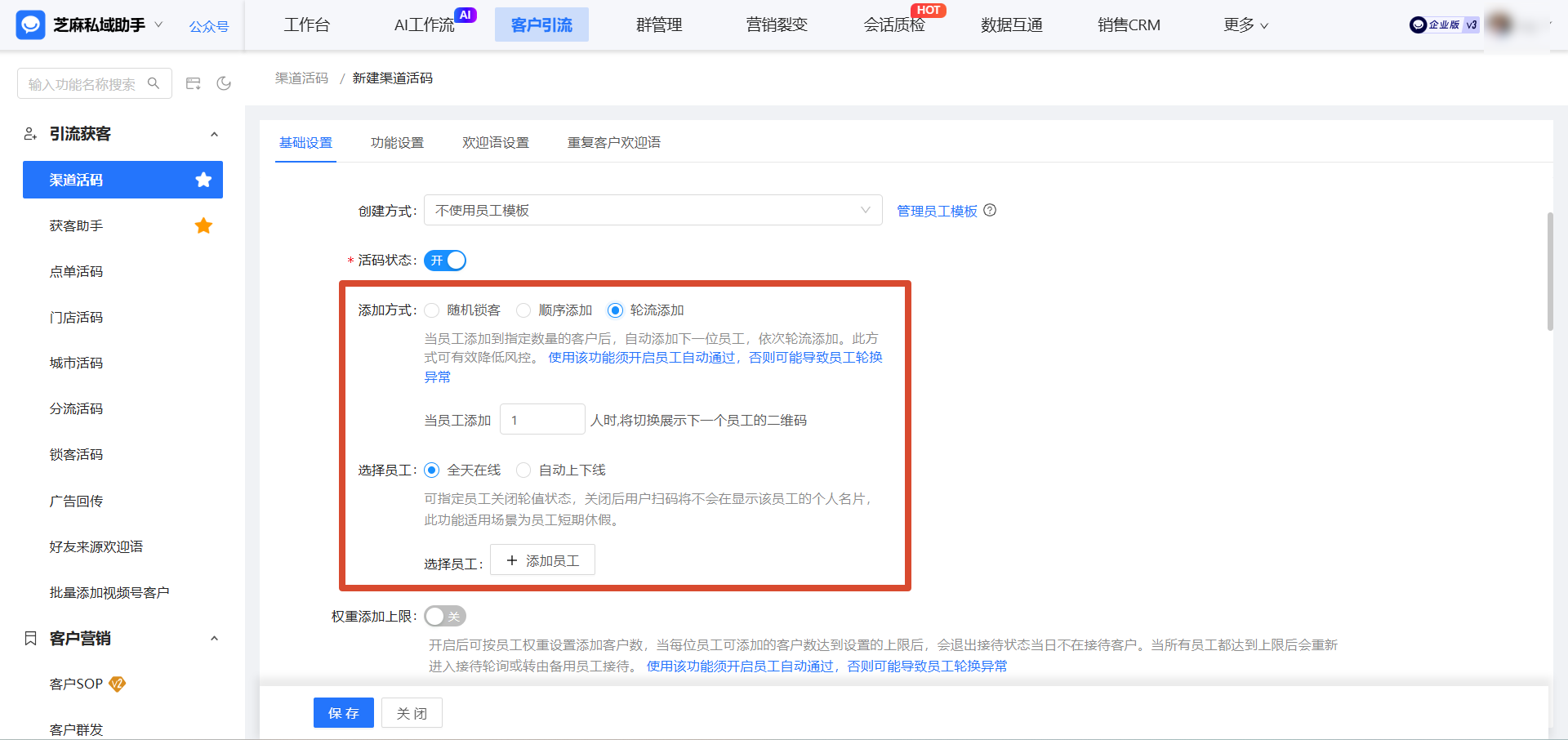The image size is (1568, 740).
Task: Click the 芝麻私域助手 logo icon
Action: point(30,25)
